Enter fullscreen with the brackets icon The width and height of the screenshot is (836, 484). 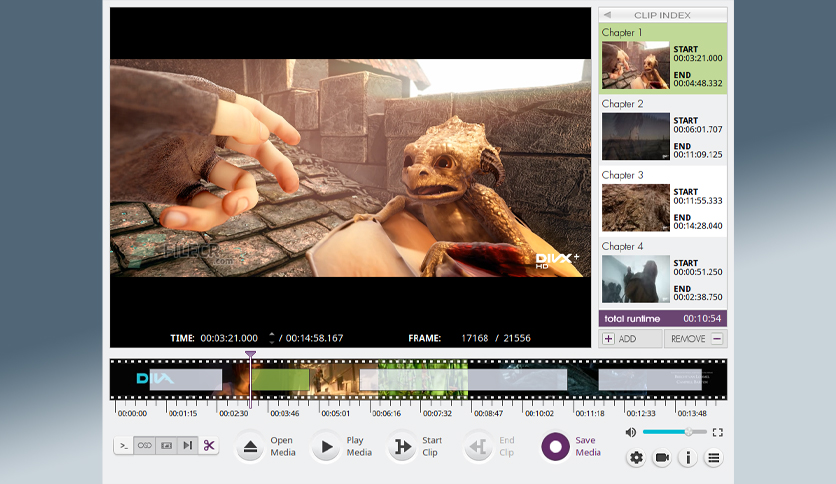[718, 432]
